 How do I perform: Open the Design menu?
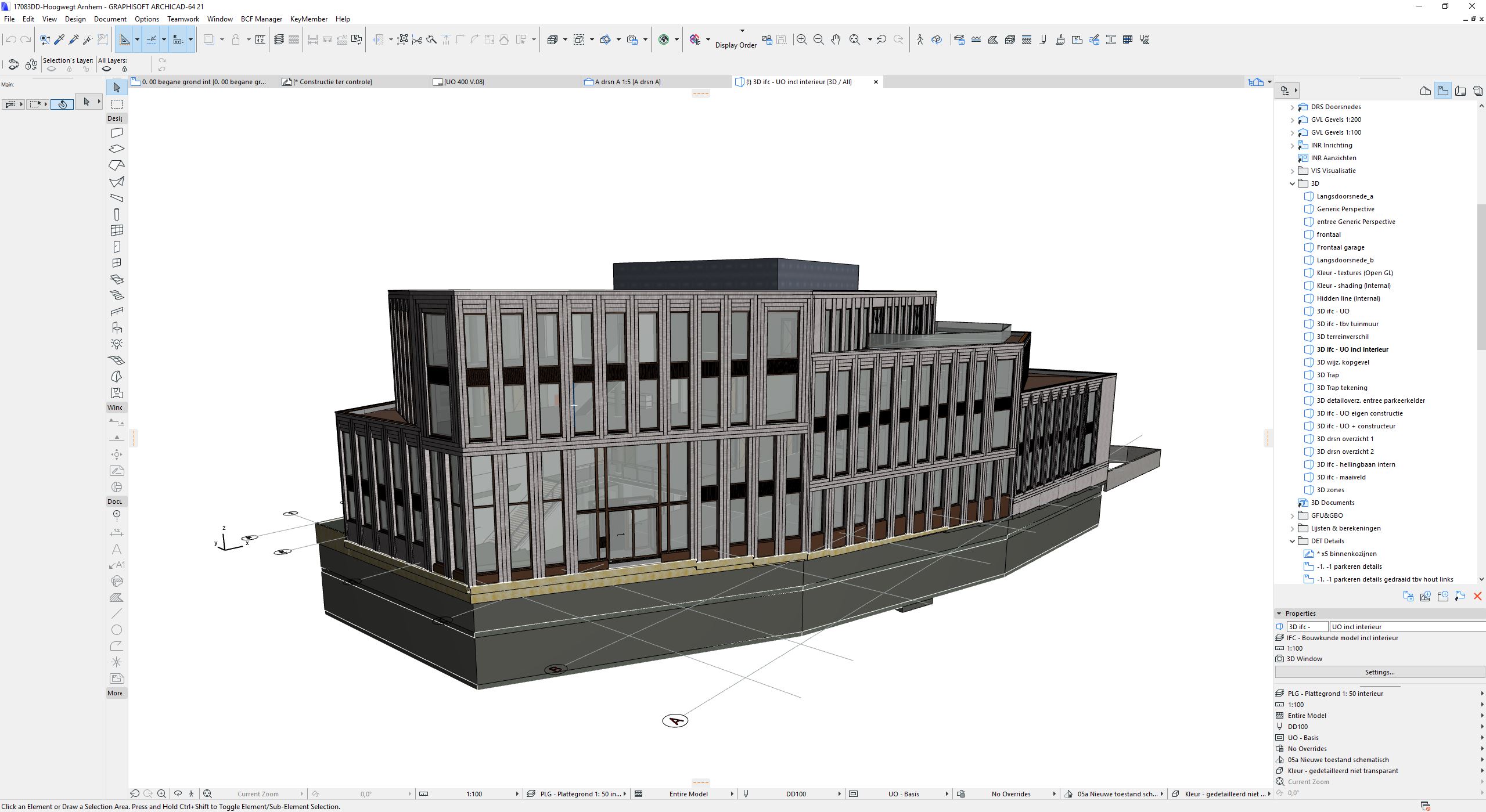point(75,19)
